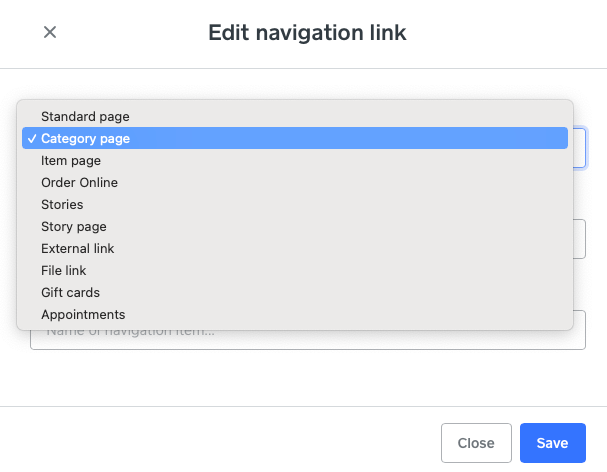Close the Edit navigation link dialog via X

[50, 32]
